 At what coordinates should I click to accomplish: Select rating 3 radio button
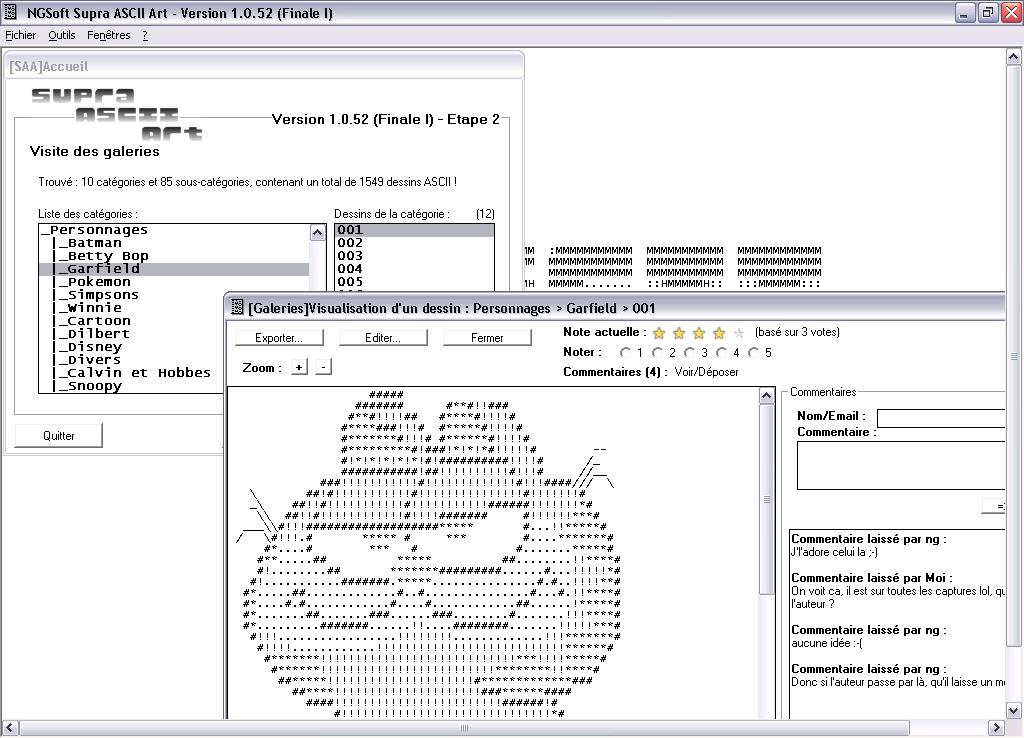(x=689, y=353)
